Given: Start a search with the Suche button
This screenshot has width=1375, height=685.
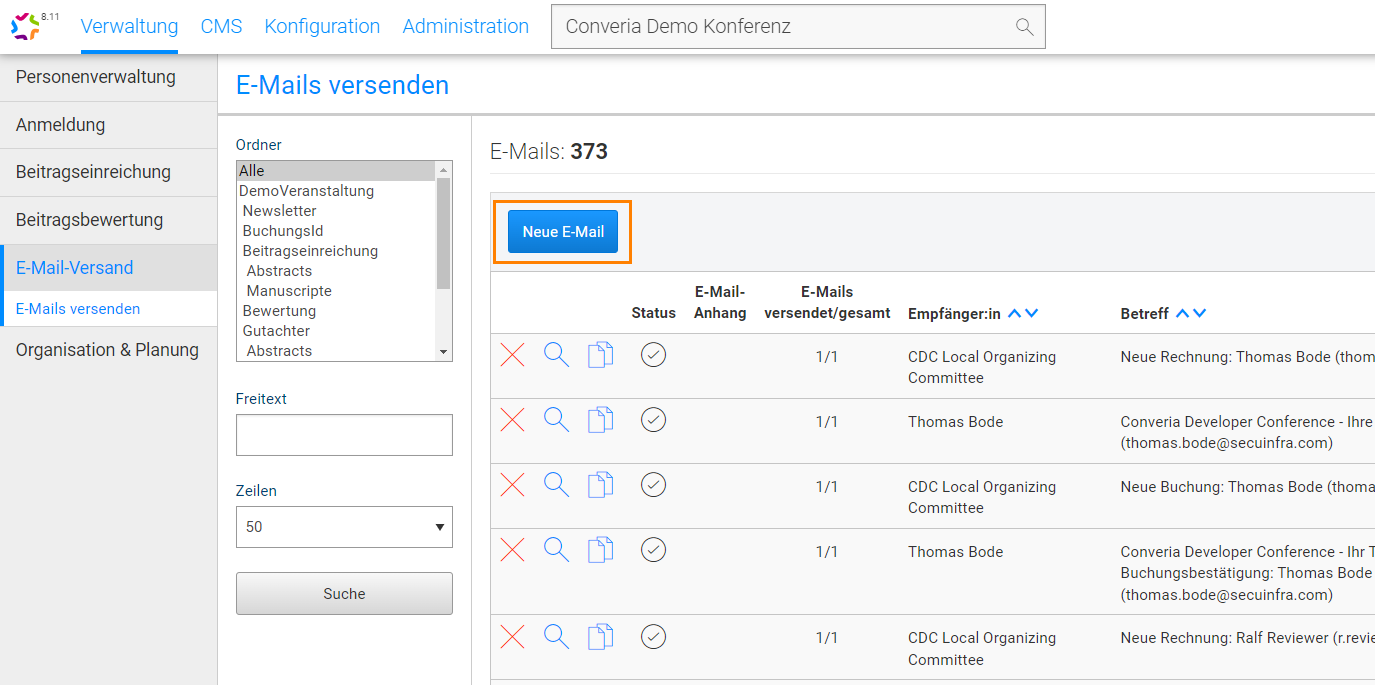Looking at the screenshot, I should (x=344, y=593).
